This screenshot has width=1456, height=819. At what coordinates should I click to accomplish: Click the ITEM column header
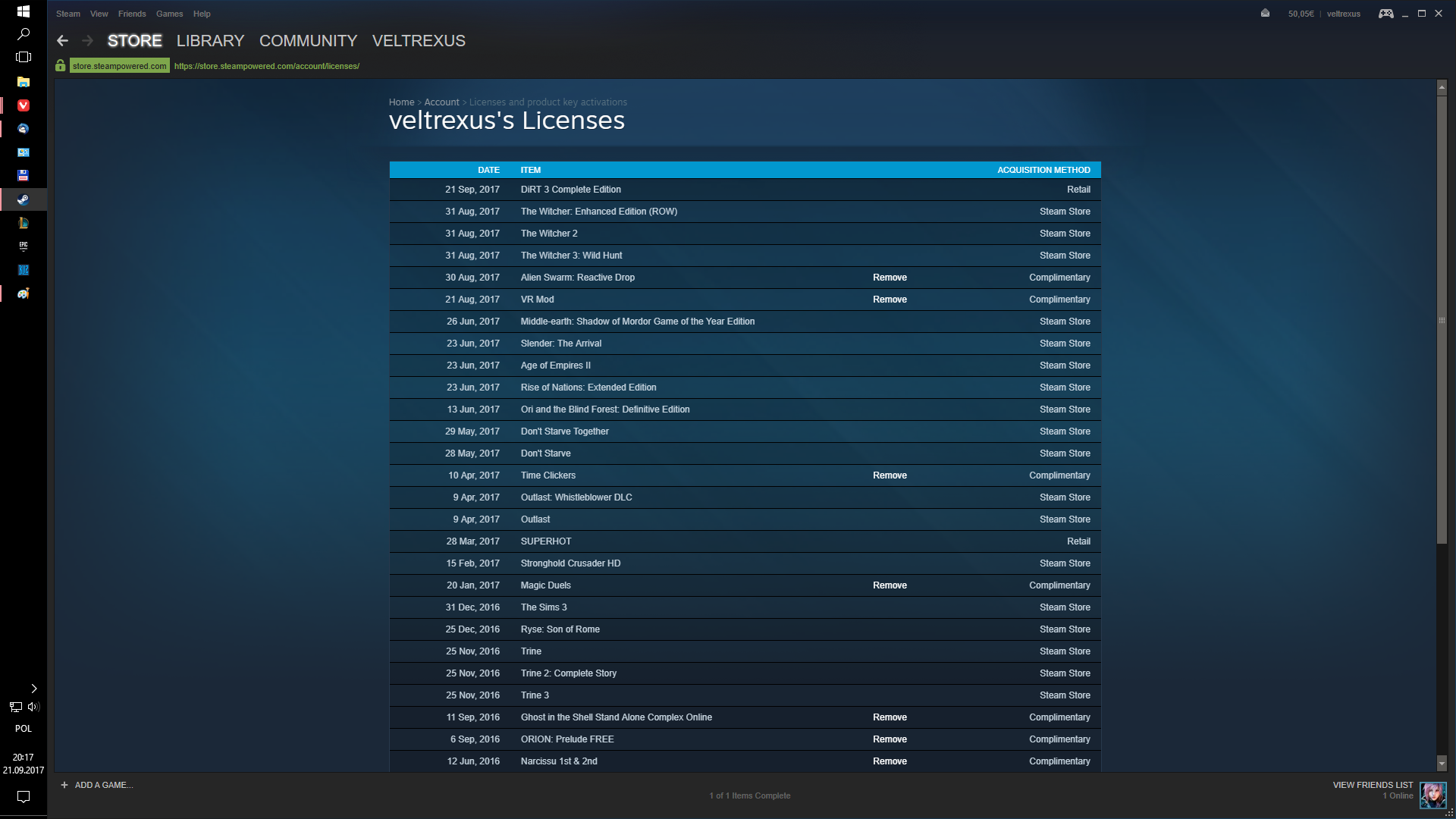pyautogui.click(x=531, y=170)
